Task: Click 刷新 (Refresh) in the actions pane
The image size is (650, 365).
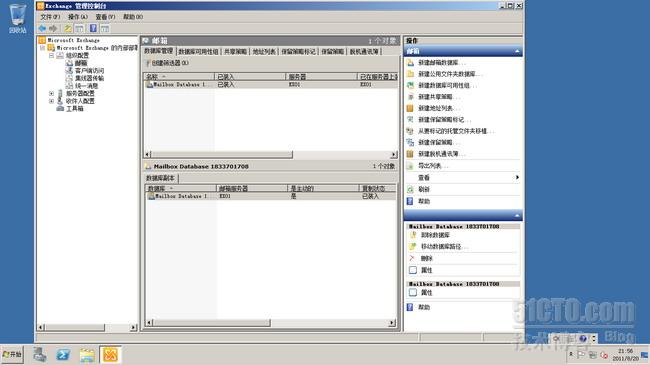Action: pyautogui.click(x=424, y=189)
